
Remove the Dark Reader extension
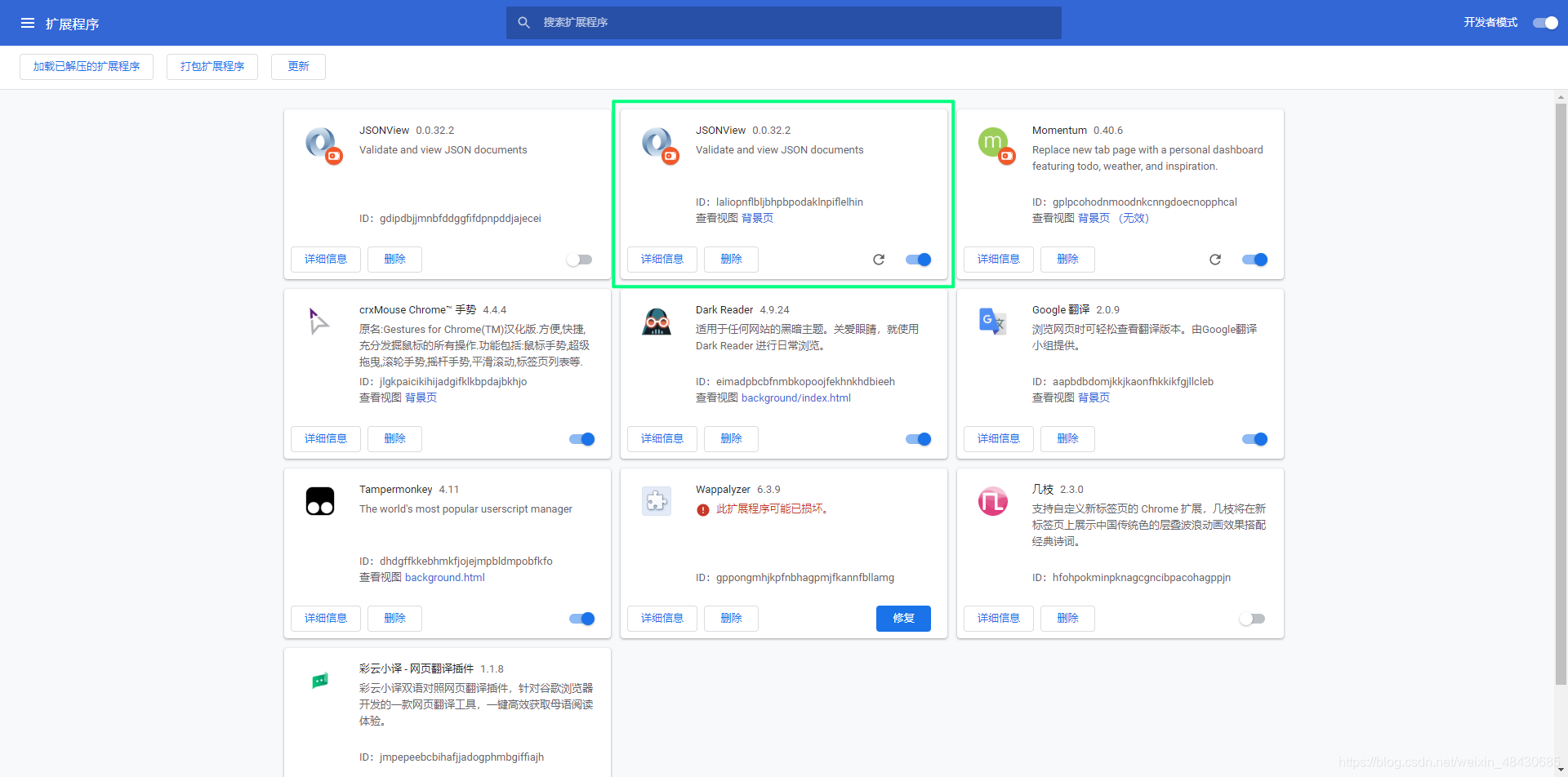pyautogui.click(x=731, y=439)
